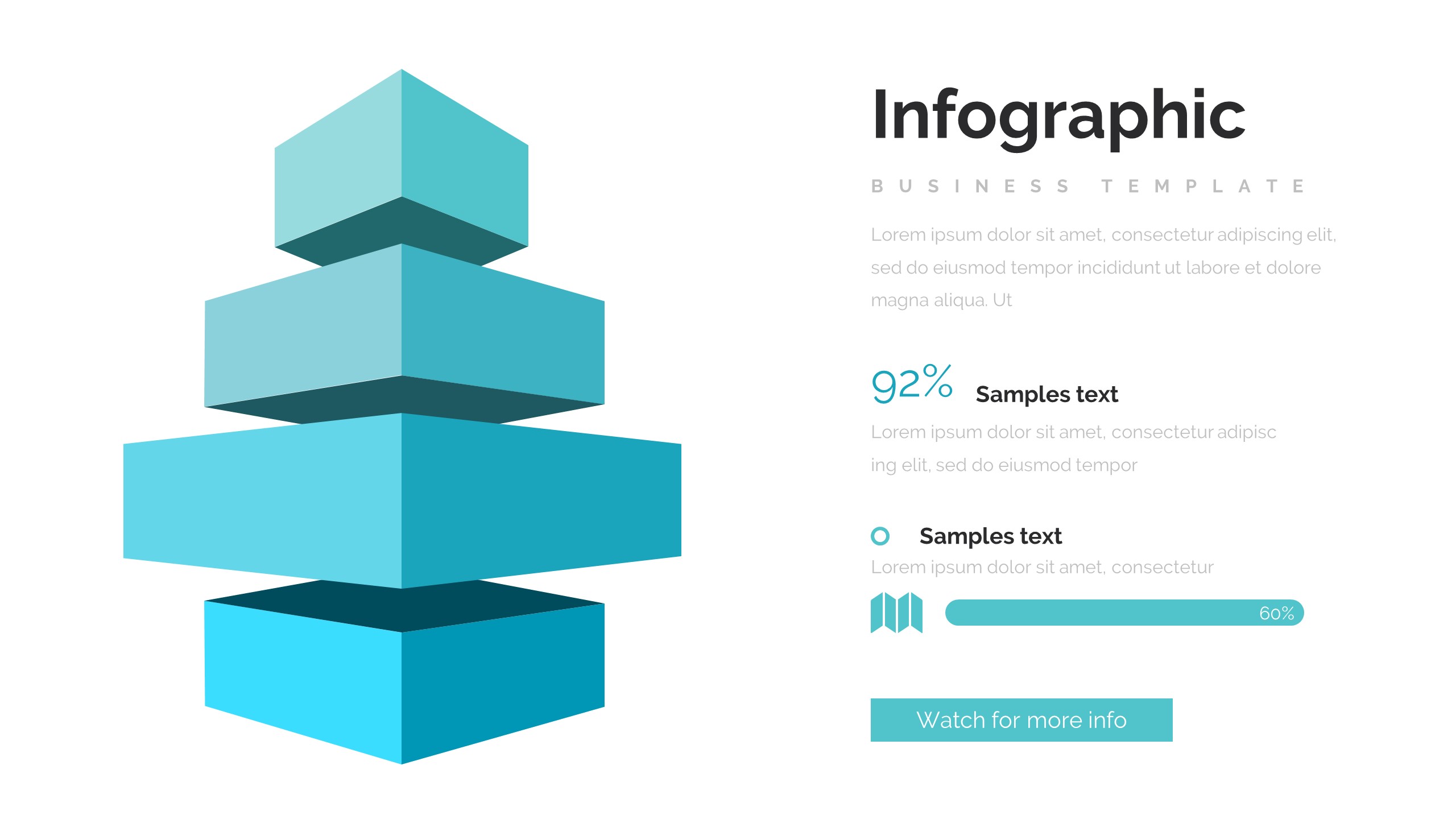Click the paragraph starting "Lorem ipsum" under subtitle
Image resolution: width=1456 pixels, height=819 pixels.
(1102, 267)
